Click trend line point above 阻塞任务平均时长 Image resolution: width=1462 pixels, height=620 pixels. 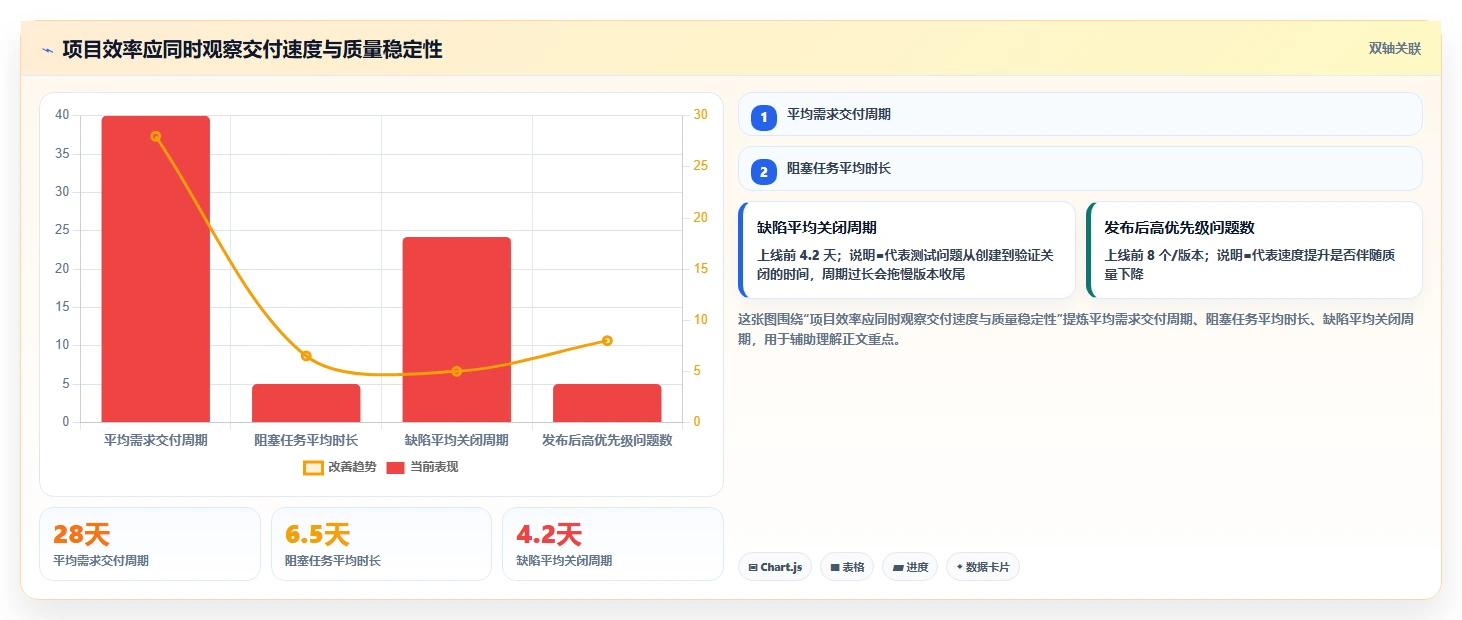(306, 356)
